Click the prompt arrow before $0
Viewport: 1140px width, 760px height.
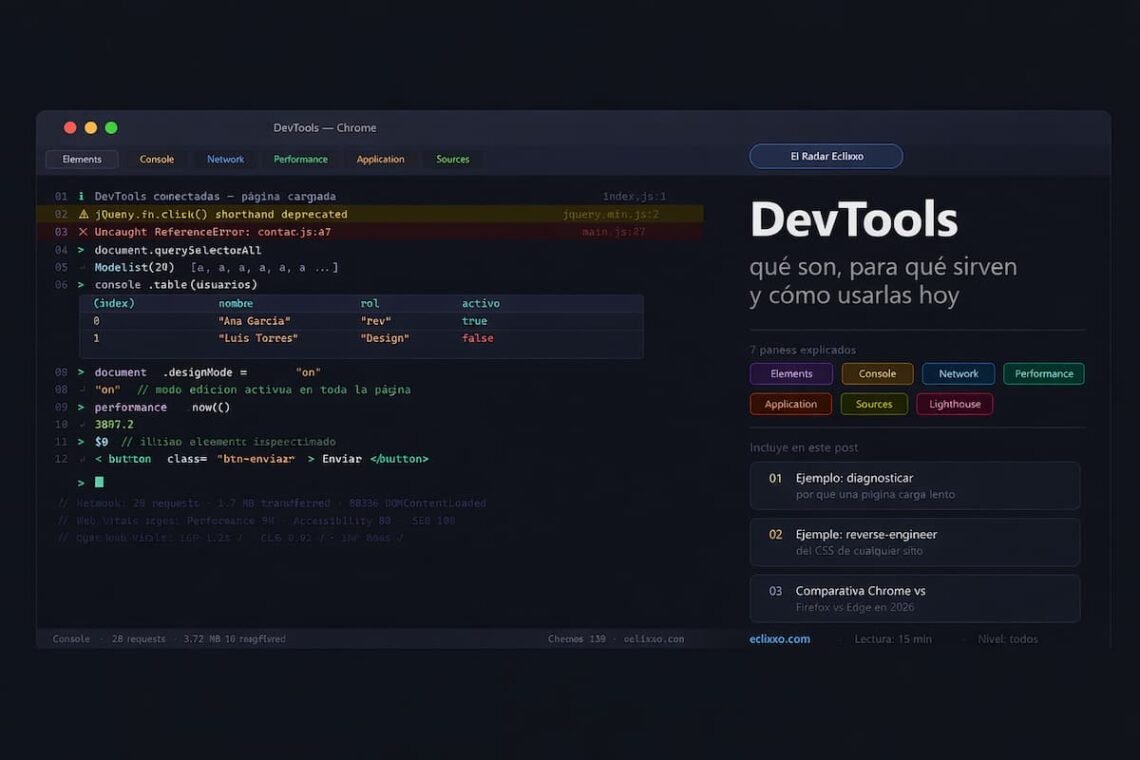click(81, 442)
